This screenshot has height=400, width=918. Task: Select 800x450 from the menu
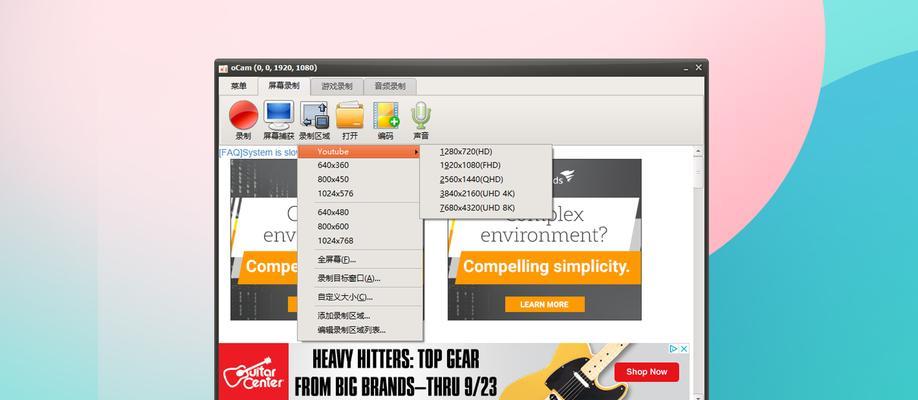(x=360, y=179)
